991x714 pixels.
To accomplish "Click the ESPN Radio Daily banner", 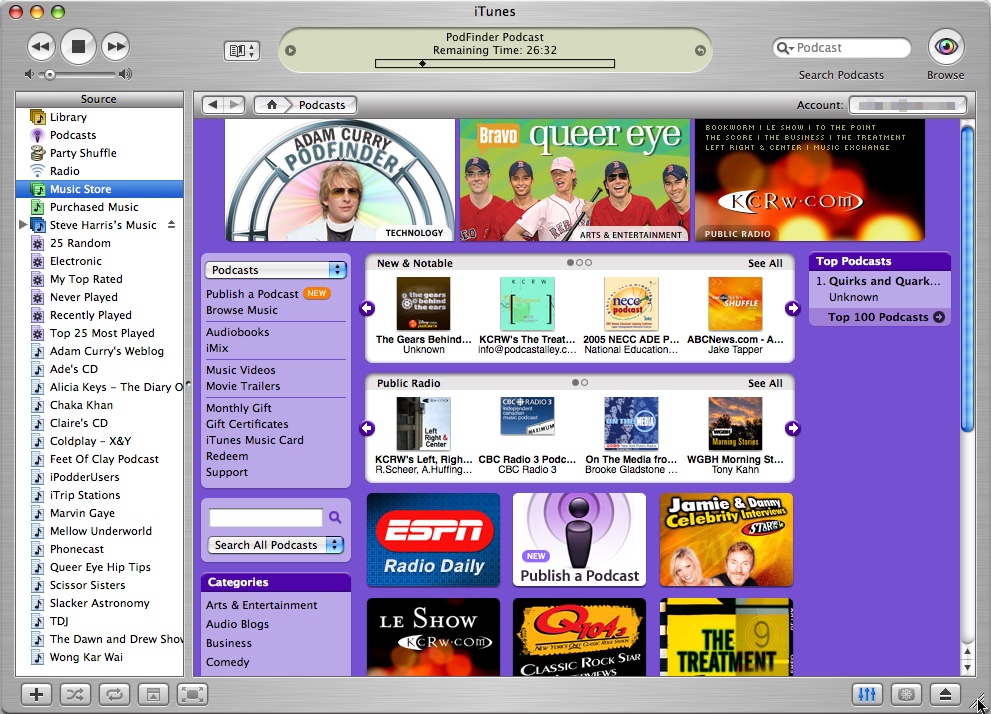I will point(433,539).
